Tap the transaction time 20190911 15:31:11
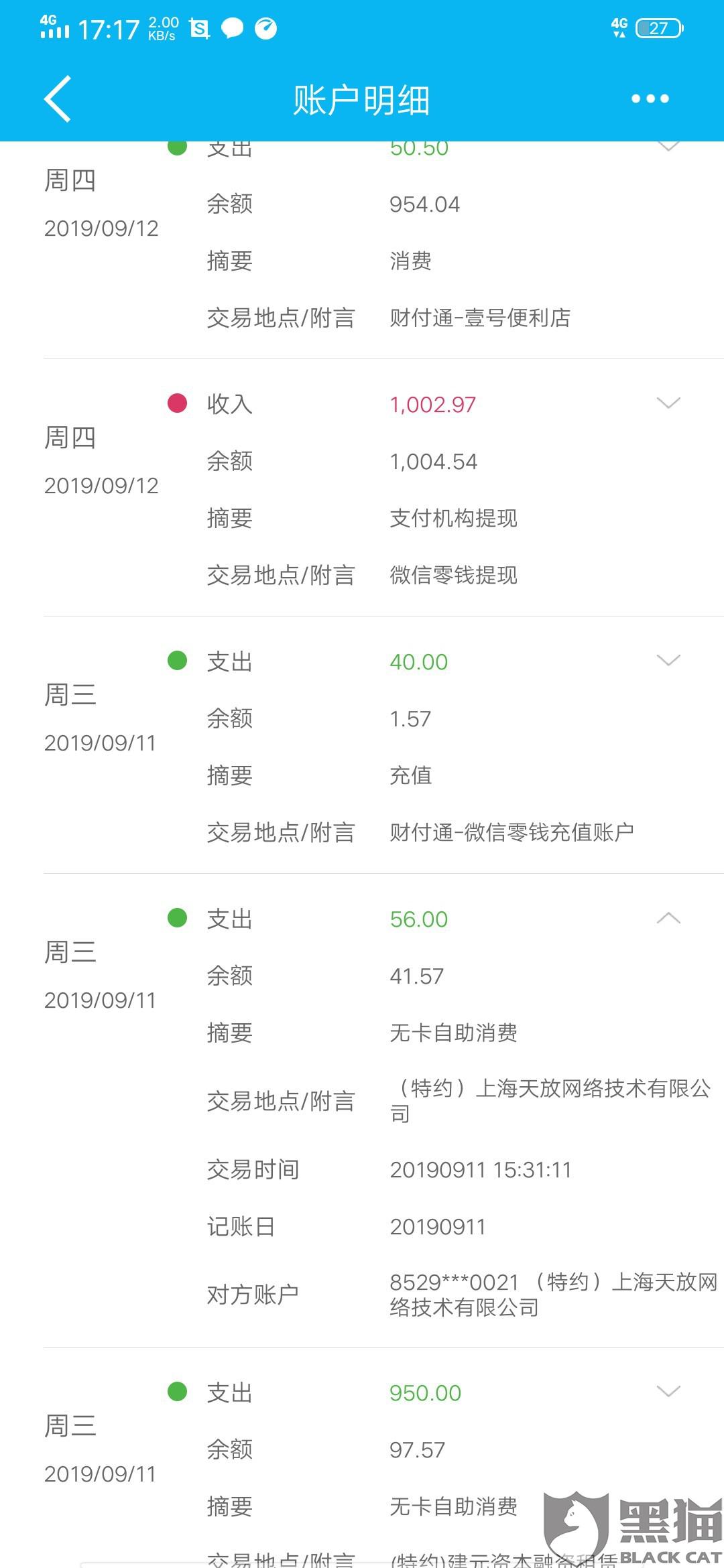Screen dimensions: 724x1568 point(481,1170)
